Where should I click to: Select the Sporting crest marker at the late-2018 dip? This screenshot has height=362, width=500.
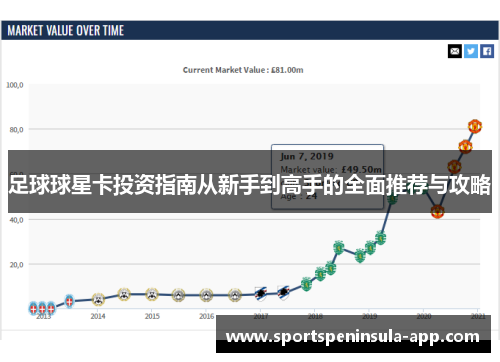(x=360, y=256)
